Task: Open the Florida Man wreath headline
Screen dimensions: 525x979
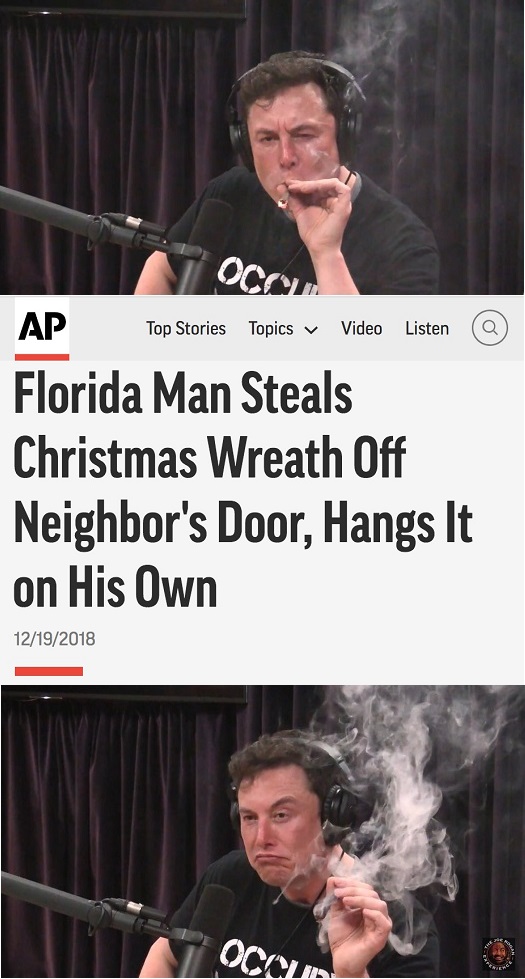Action: 243,492
